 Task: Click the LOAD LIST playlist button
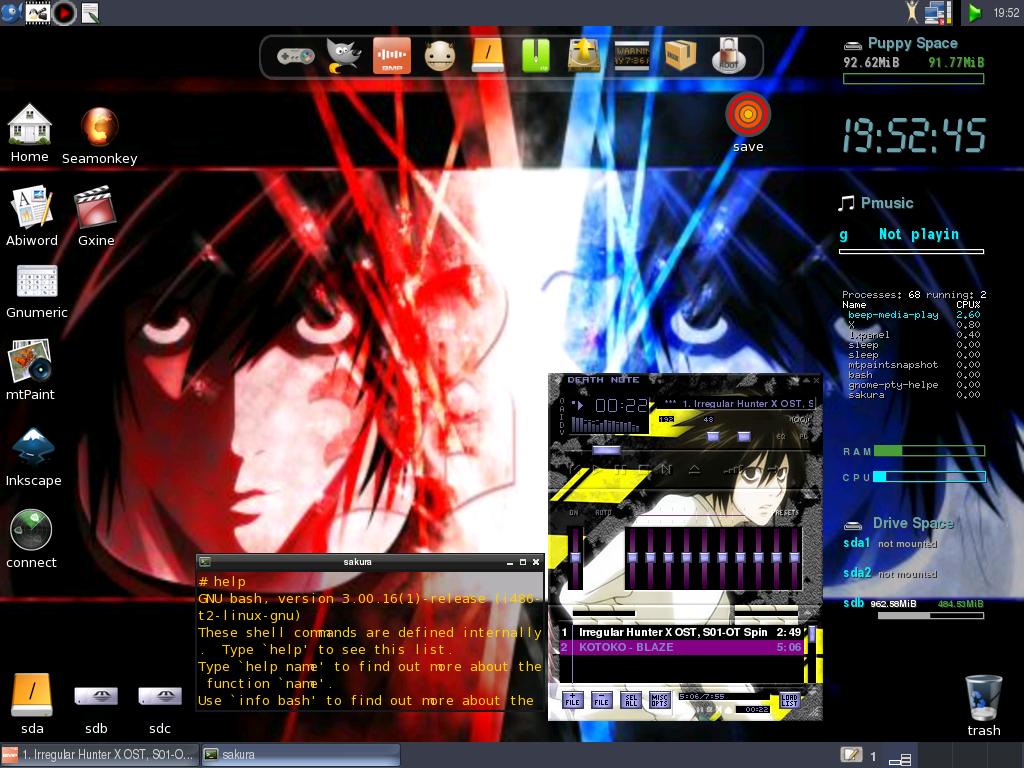tap(789, 700)
